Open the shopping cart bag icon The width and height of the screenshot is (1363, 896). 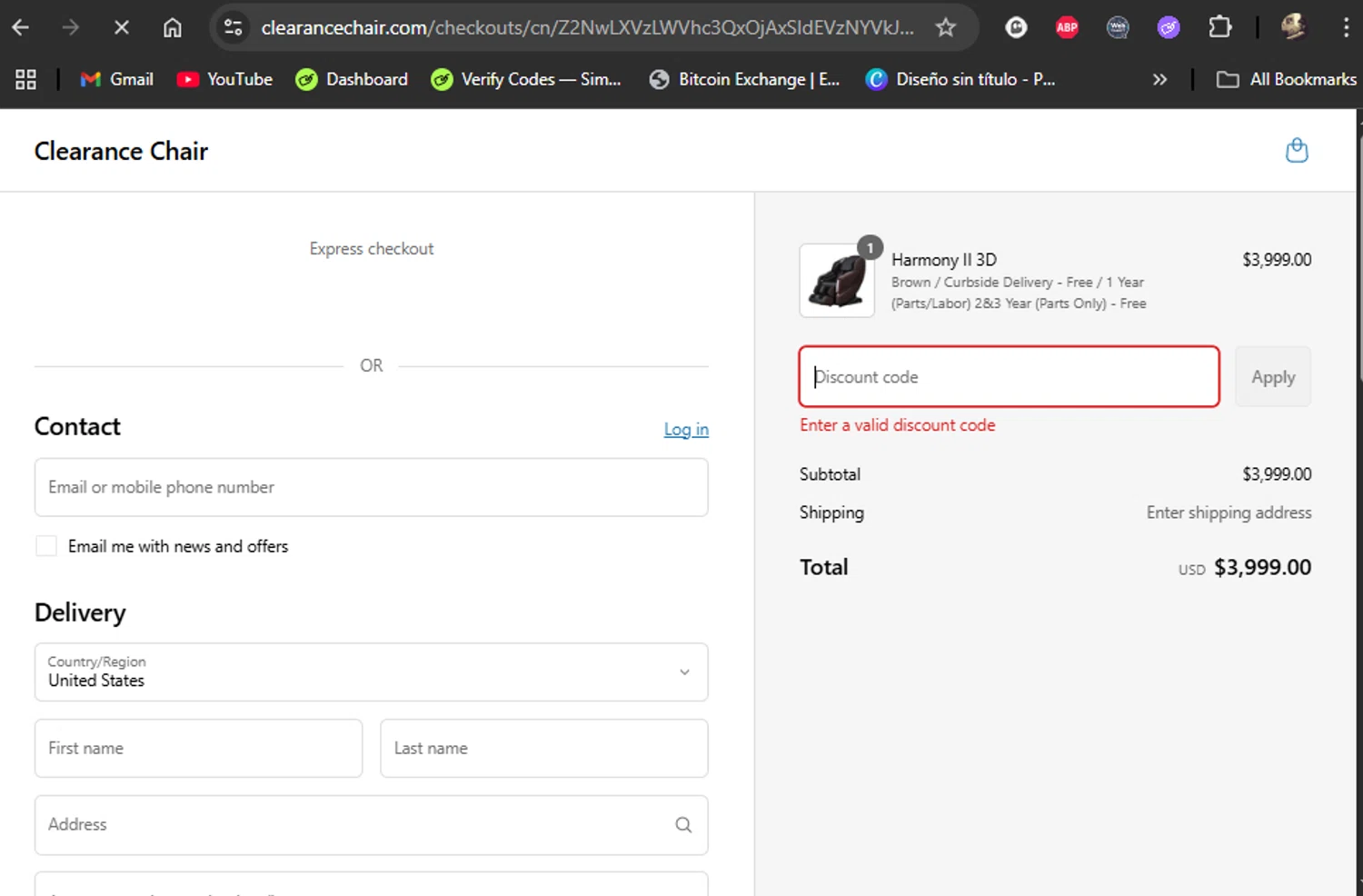(1297, 150)
